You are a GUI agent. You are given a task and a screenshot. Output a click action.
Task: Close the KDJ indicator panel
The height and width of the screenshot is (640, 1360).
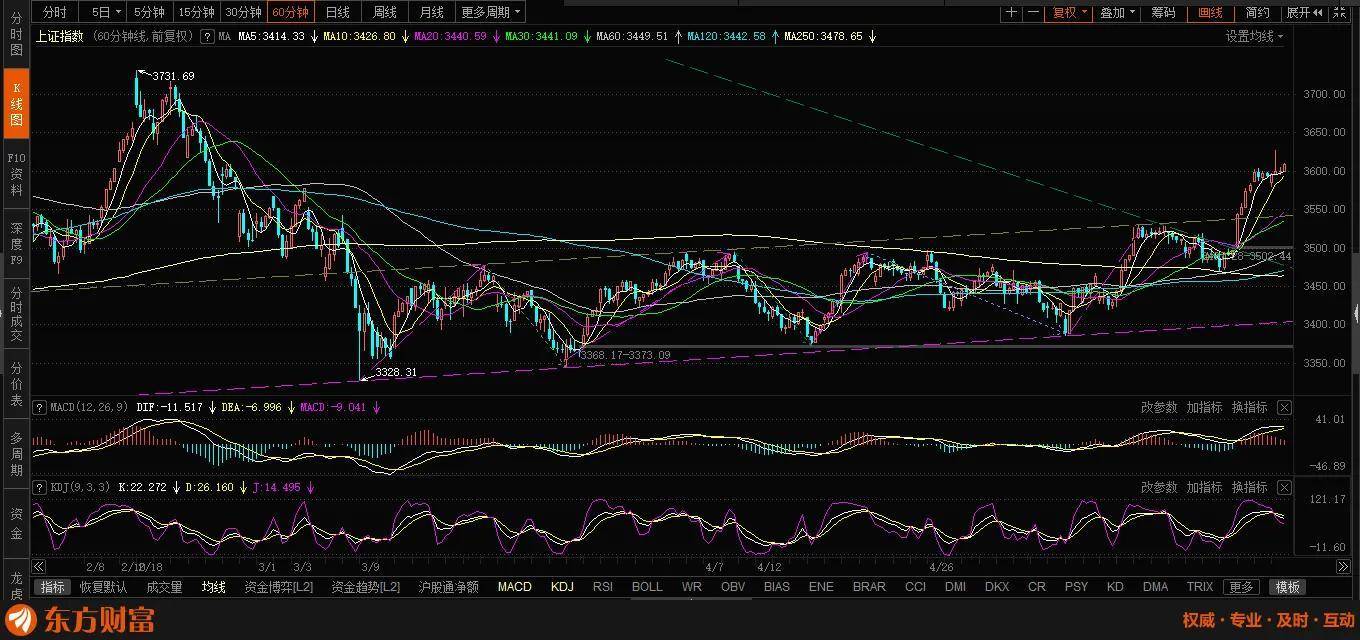1285,487
